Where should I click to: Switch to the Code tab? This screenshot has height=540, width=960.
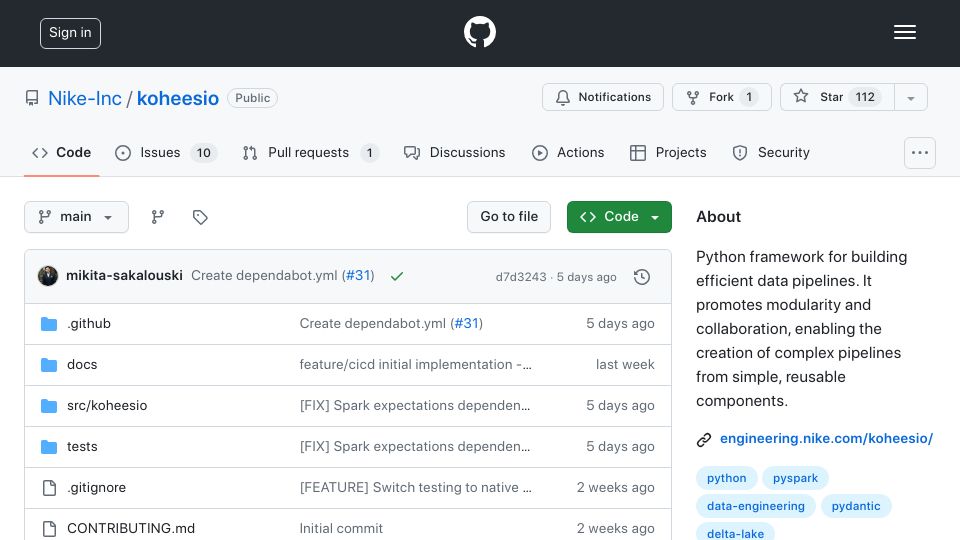(61, 152)
